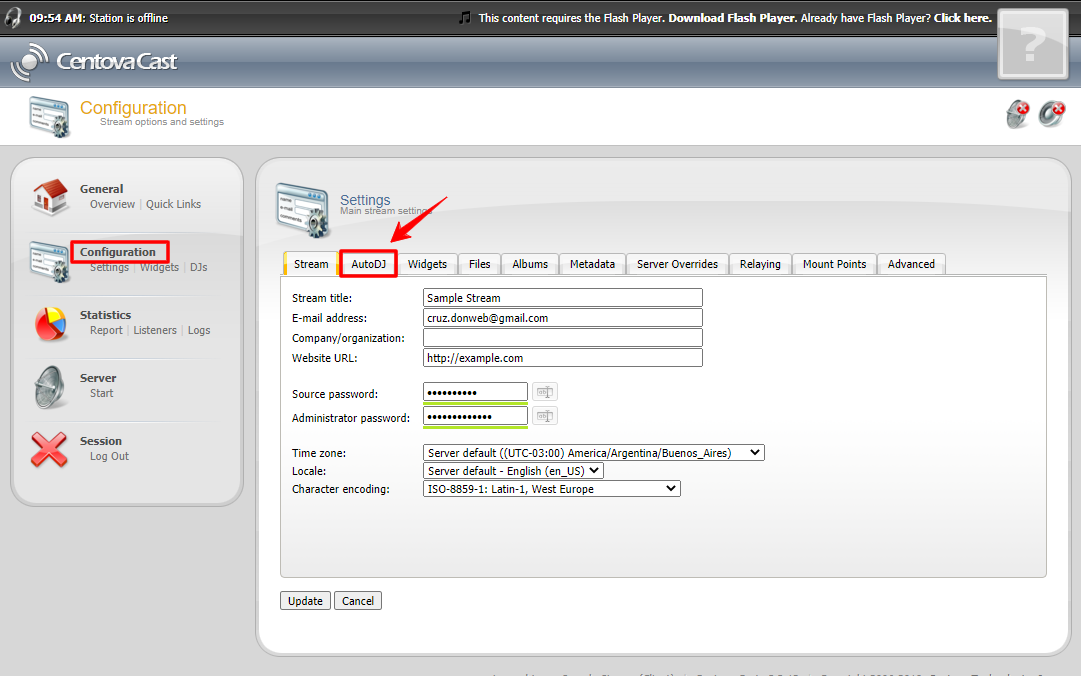Switch to the AutoDJ tab
The height and width of the screenshot is (676, 1081).
click(368, 264)
